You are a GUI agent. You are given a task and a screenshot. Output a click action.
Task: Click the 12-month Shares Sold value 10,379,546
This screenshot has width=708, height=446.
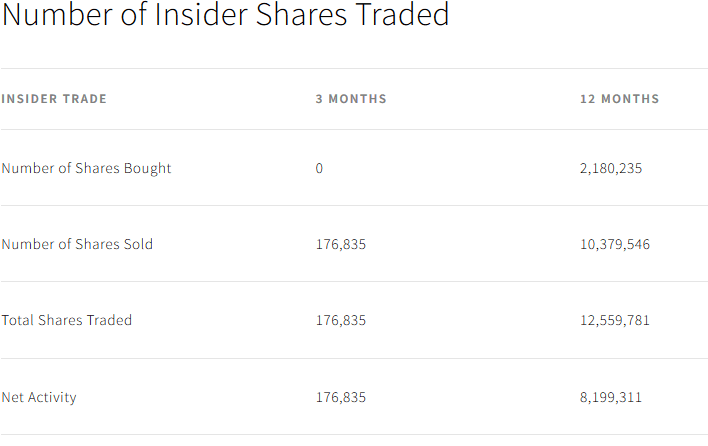point(615,244)
